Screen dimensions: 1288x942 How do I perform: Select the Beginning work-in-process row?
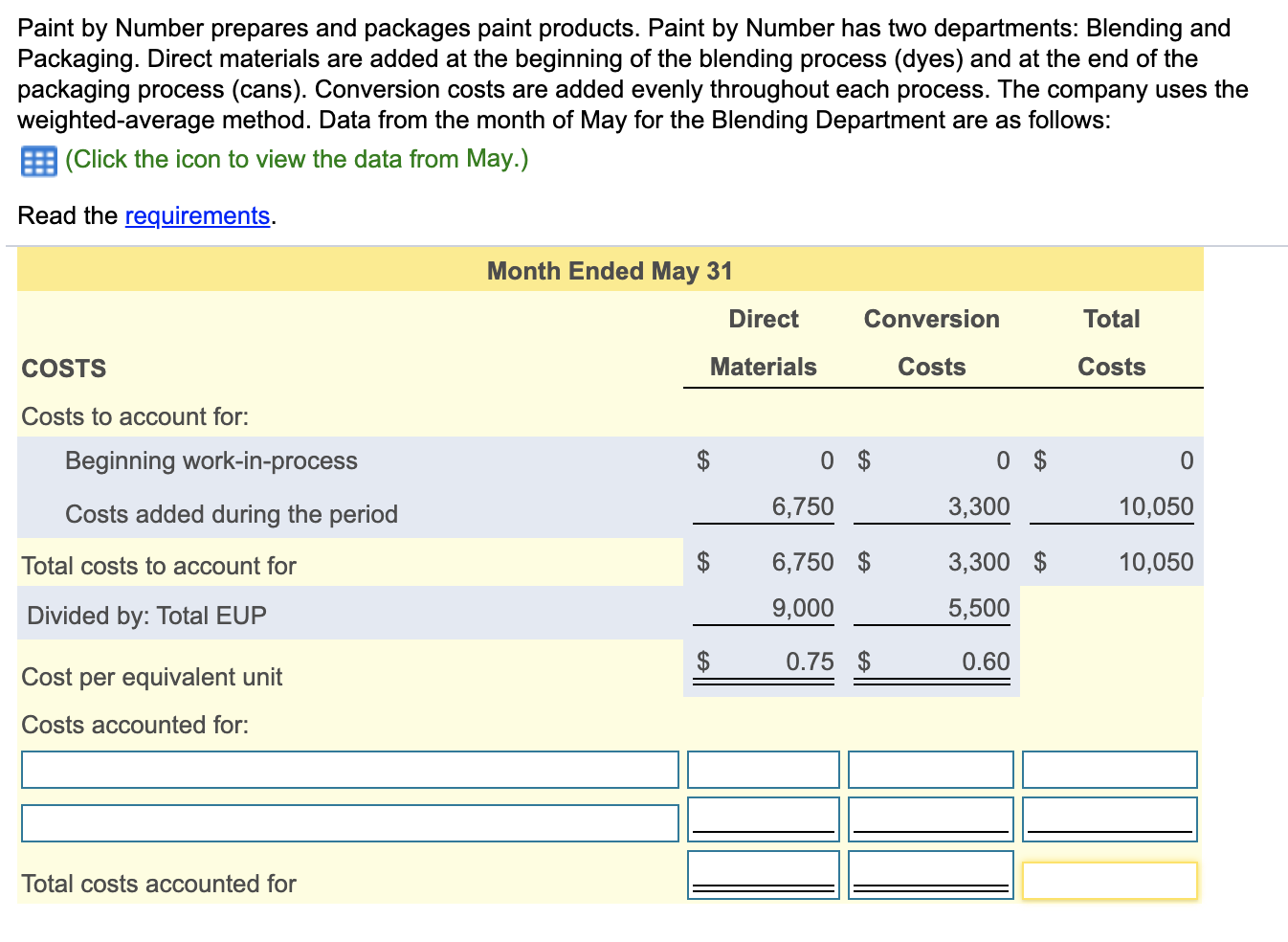(x=211, y=460)
